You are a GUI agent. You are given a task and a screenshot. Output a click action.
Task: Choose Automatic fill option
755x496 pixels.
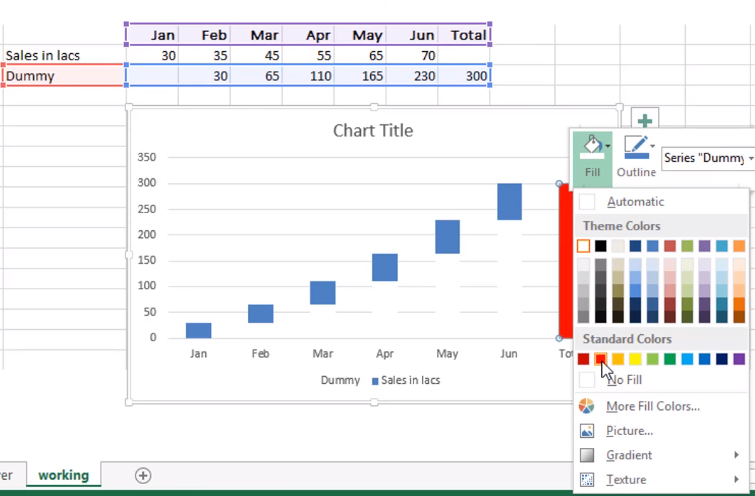pos(662,202)
